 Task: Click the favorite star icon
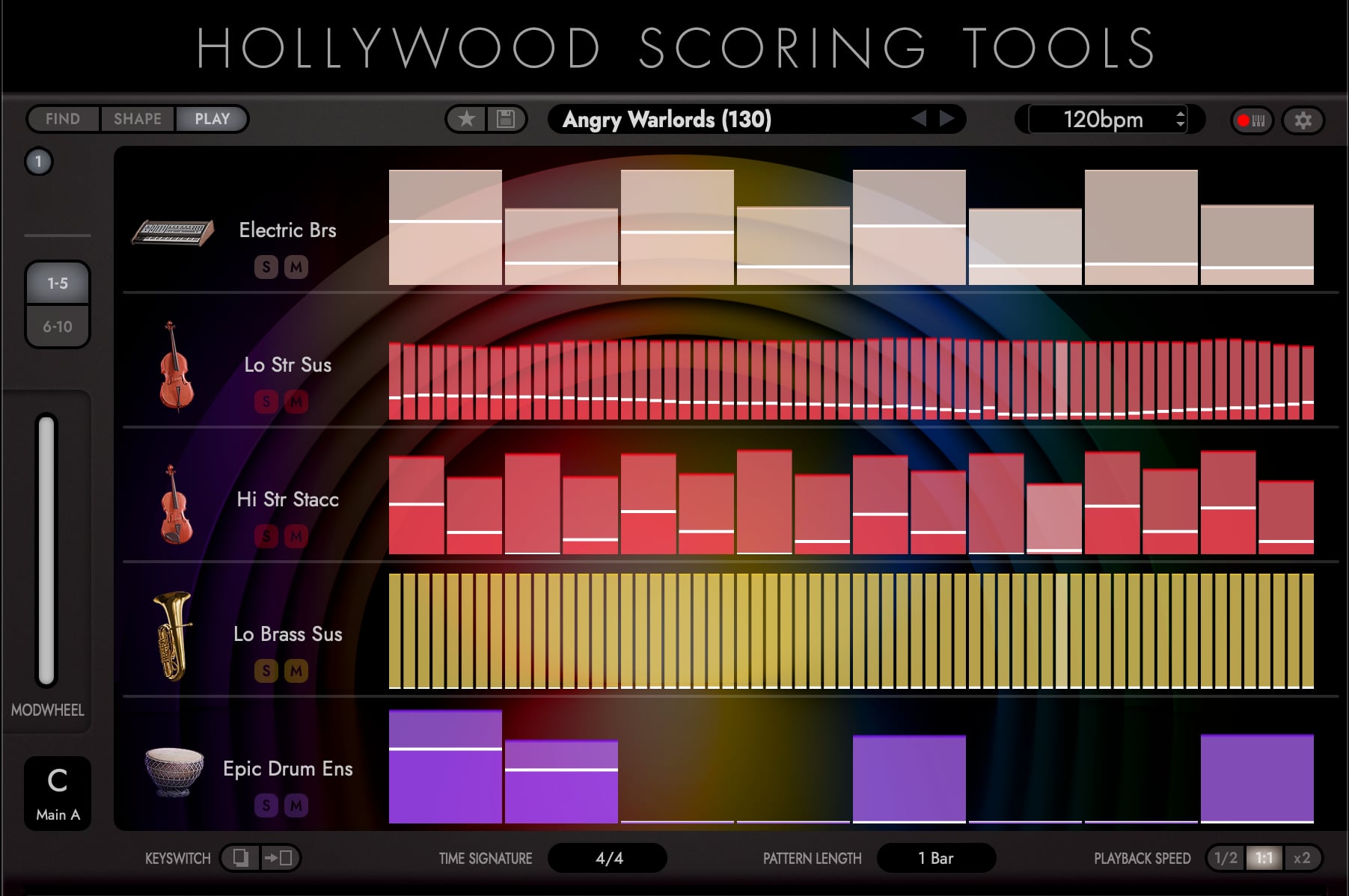click(x=467, y=119)
